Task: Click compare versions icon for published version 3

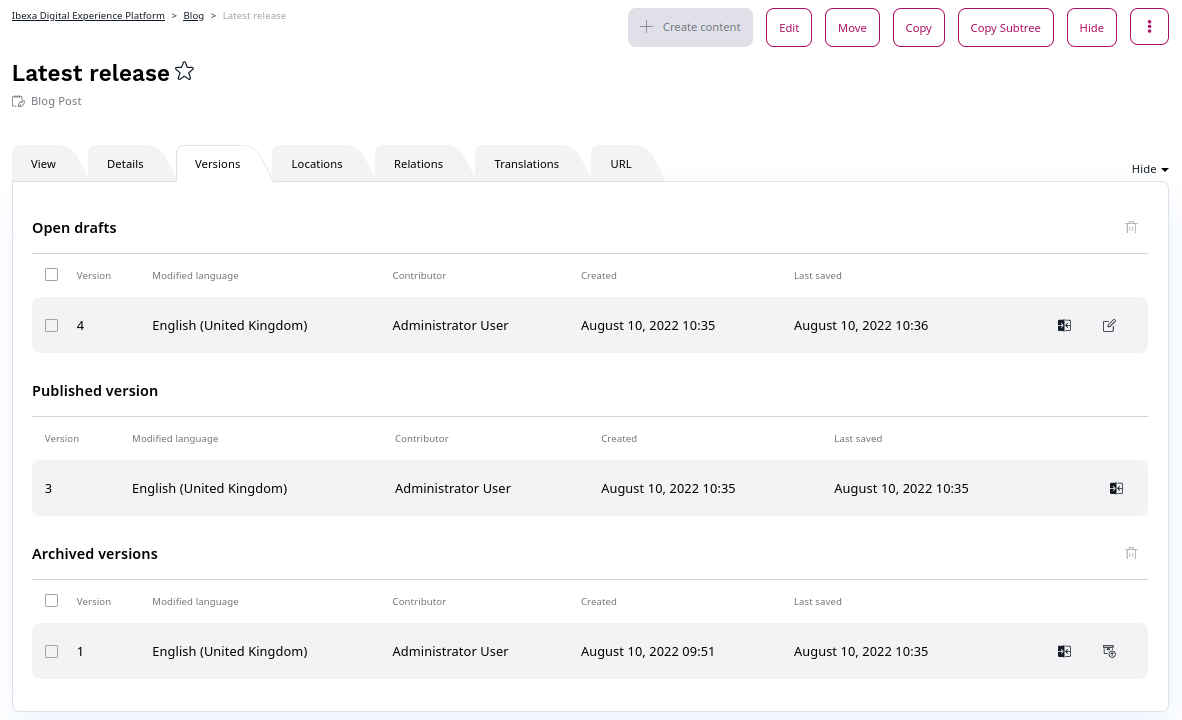Action: 1116,488
